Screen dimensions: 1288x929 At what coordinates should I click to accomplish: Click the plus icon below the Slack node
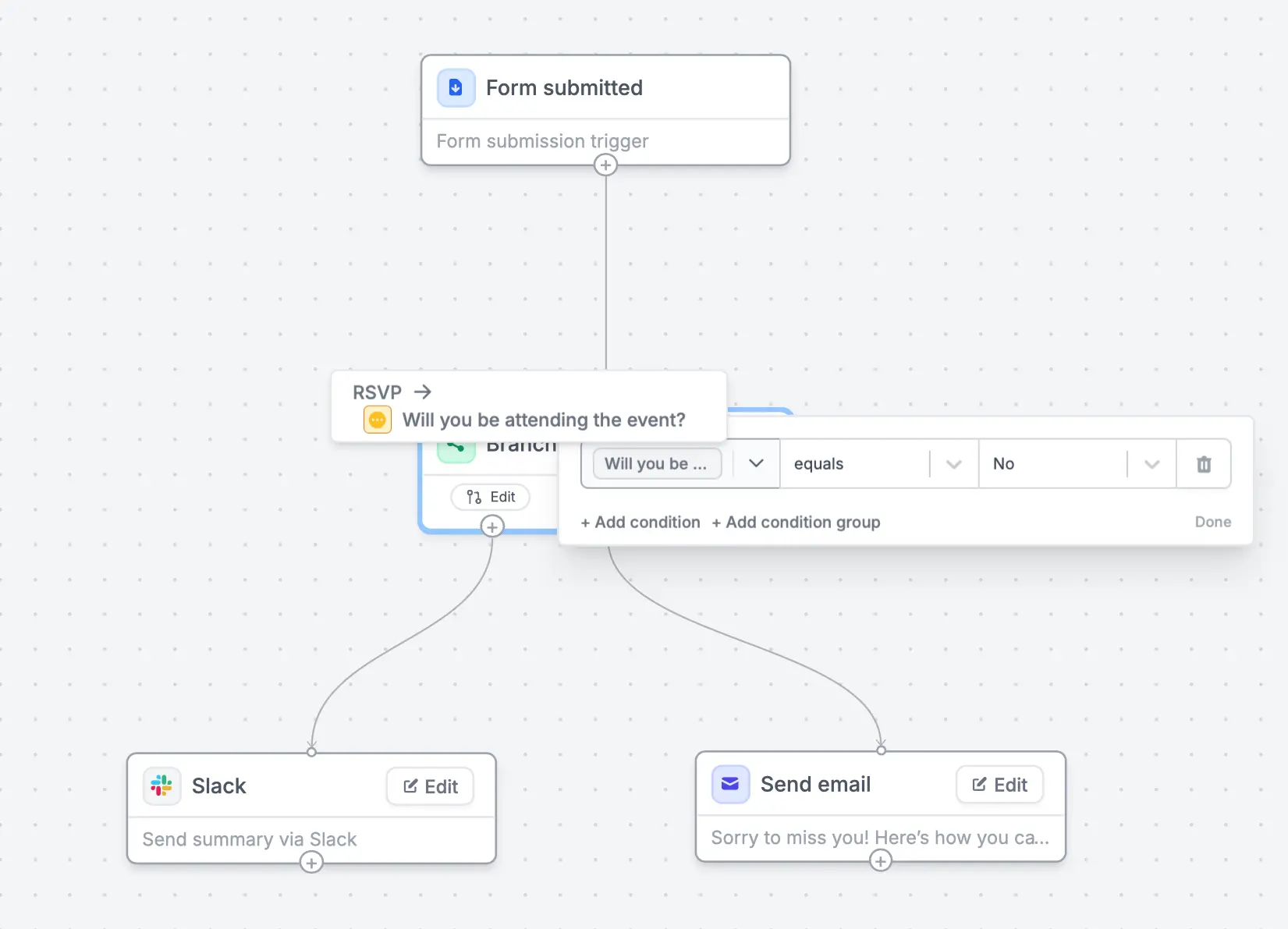(311, 862)
